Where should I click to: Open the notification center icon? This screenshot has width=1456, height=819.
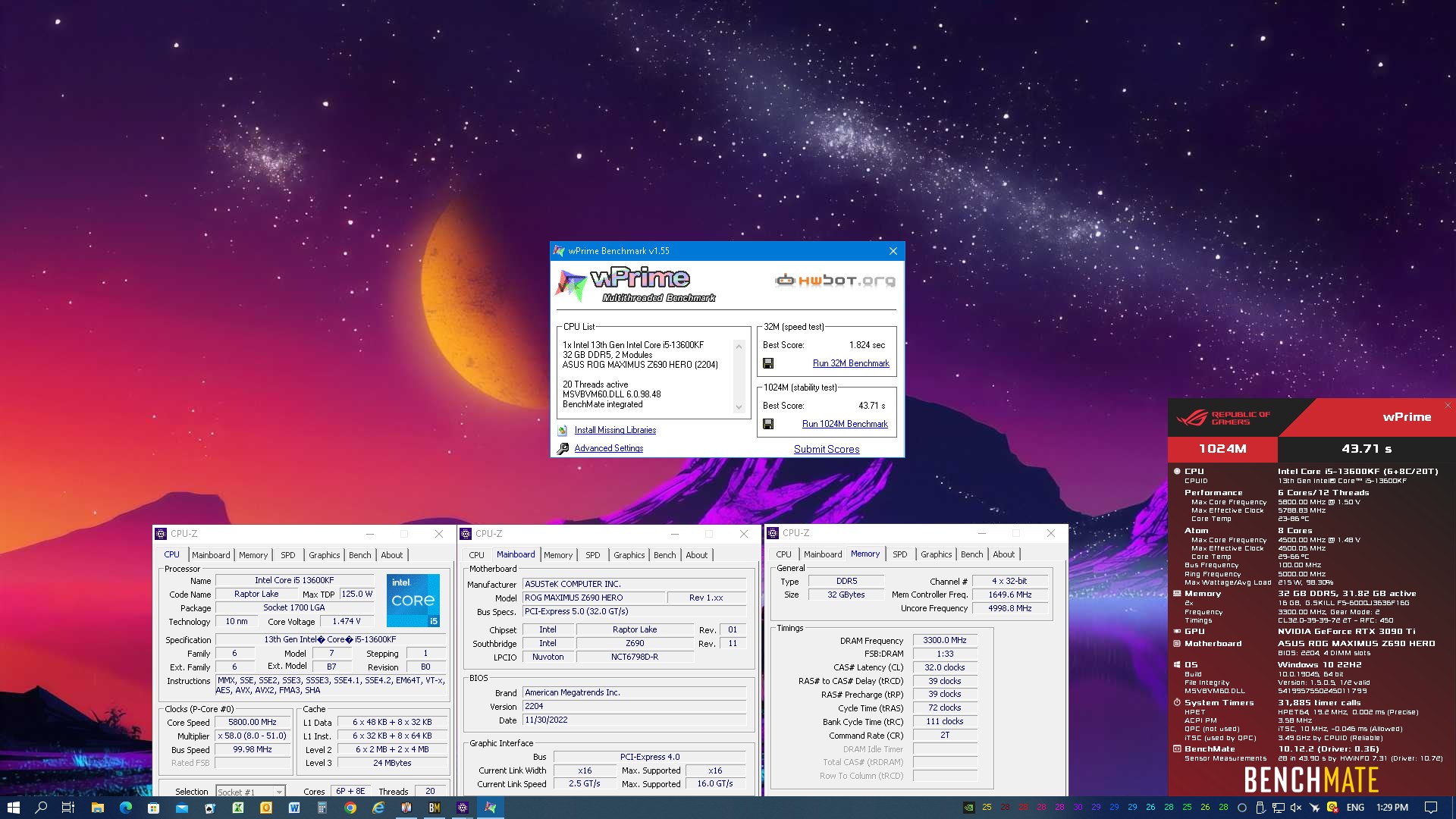coord(1430,808)
